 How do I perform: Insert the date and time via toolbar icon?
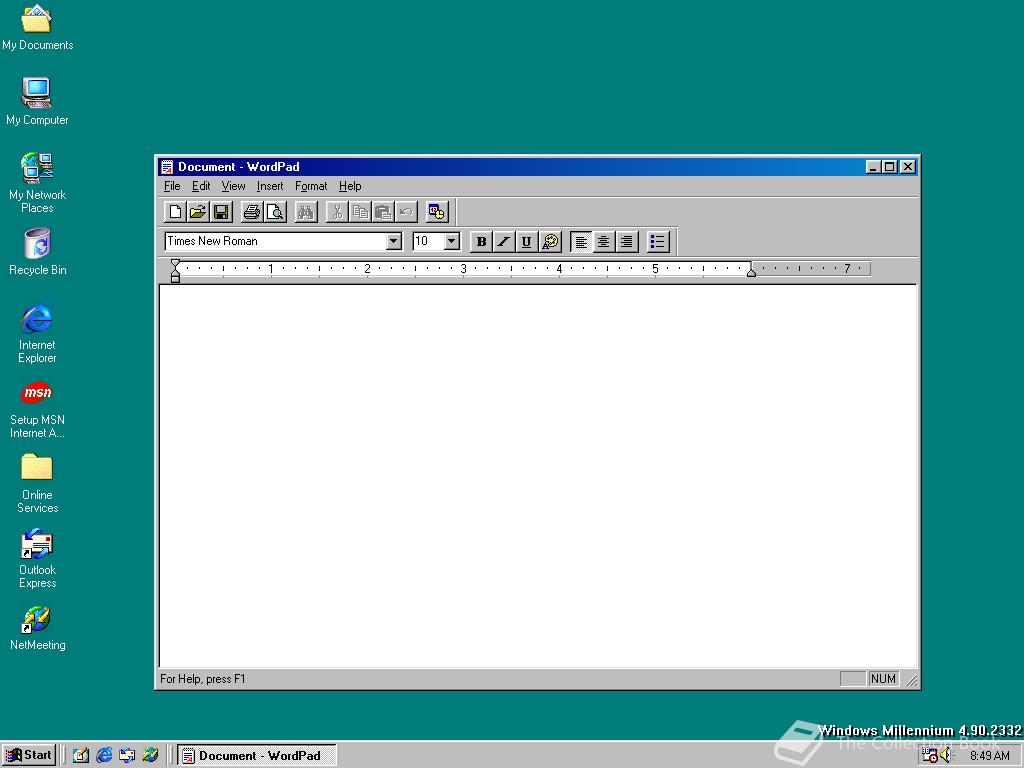[436, 211]
